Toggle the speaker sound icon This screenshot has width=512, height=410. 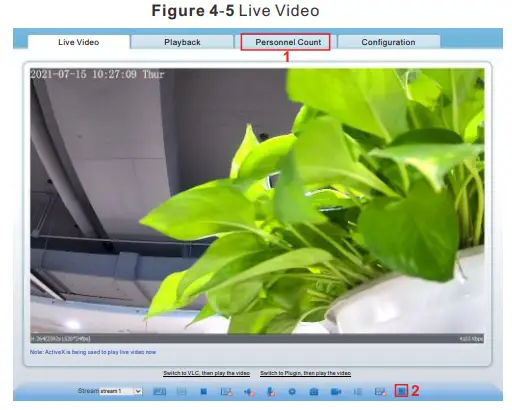(249, 392)
